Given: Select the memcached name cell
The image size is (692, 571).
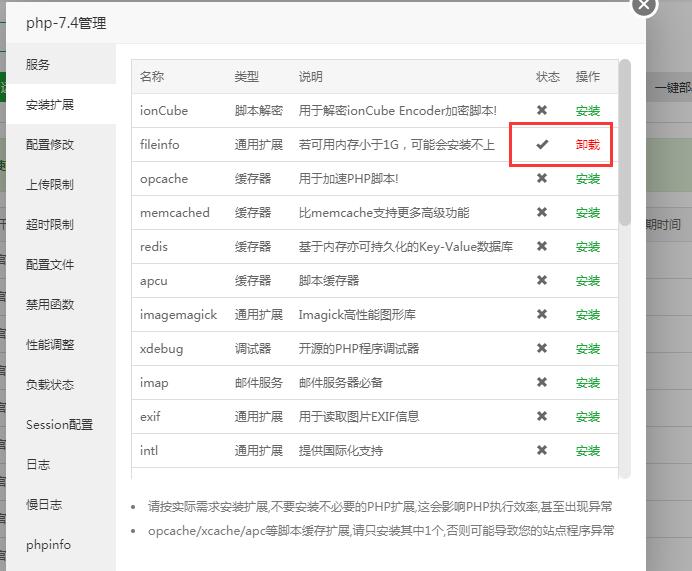Looking at the screenshot, I should coord(175,212).
